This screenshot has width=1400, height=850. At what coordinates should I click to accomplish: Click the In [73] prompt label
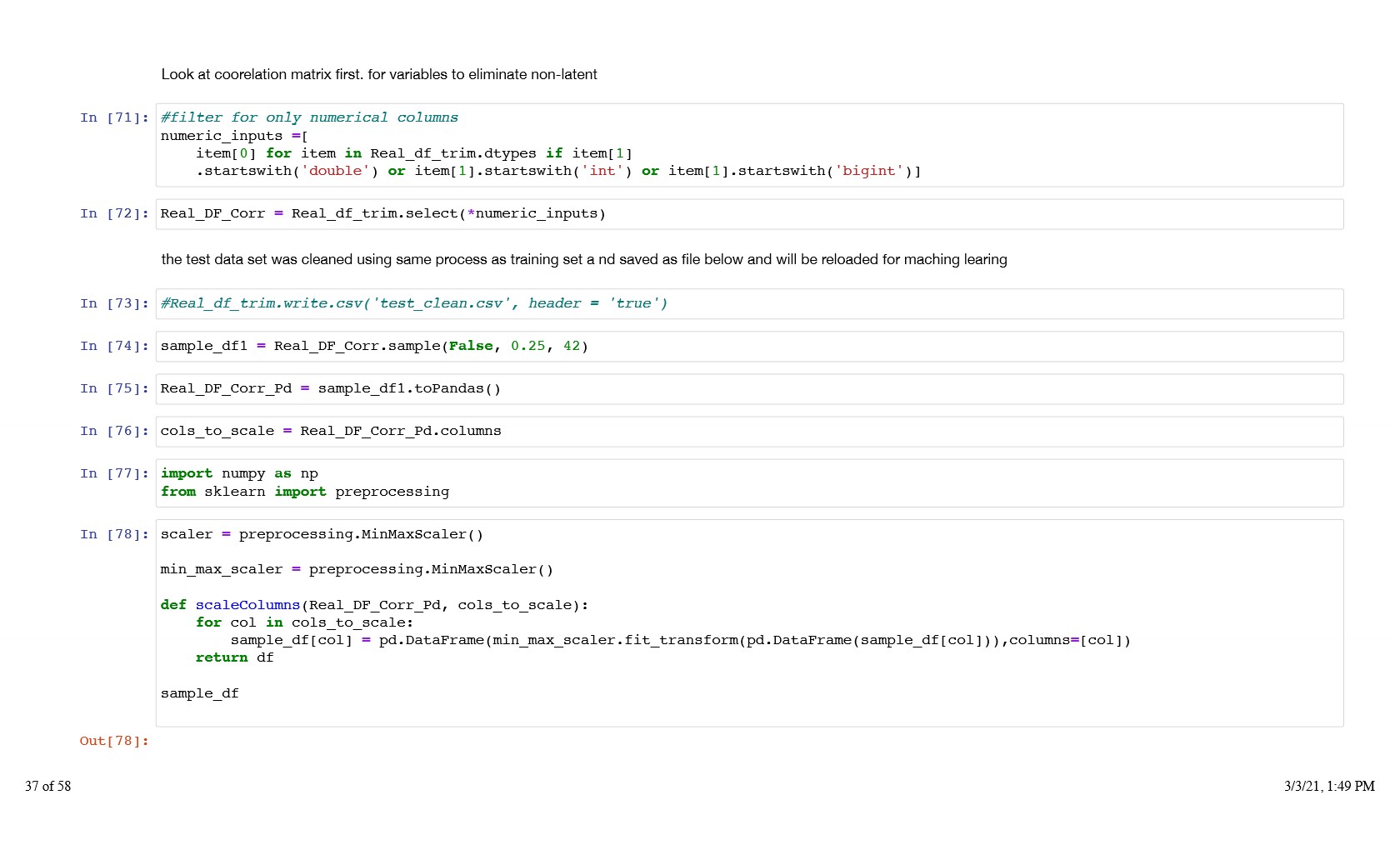[x=114, y=303]
